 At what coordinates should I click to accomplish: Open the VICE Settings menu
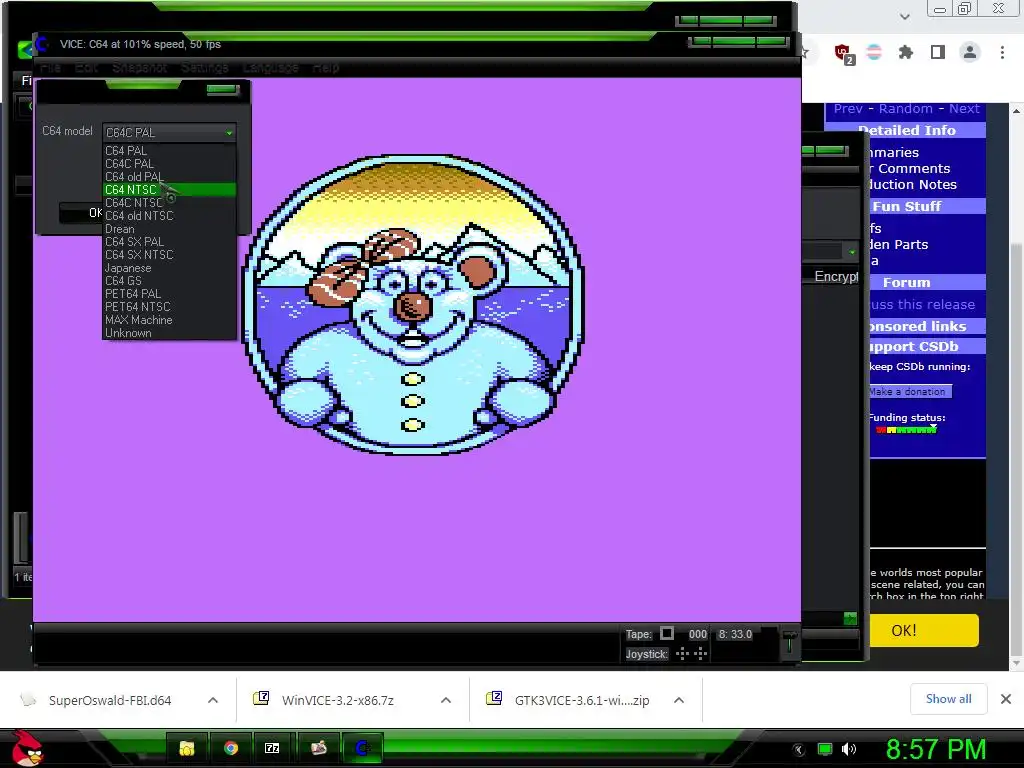point(204,67)
